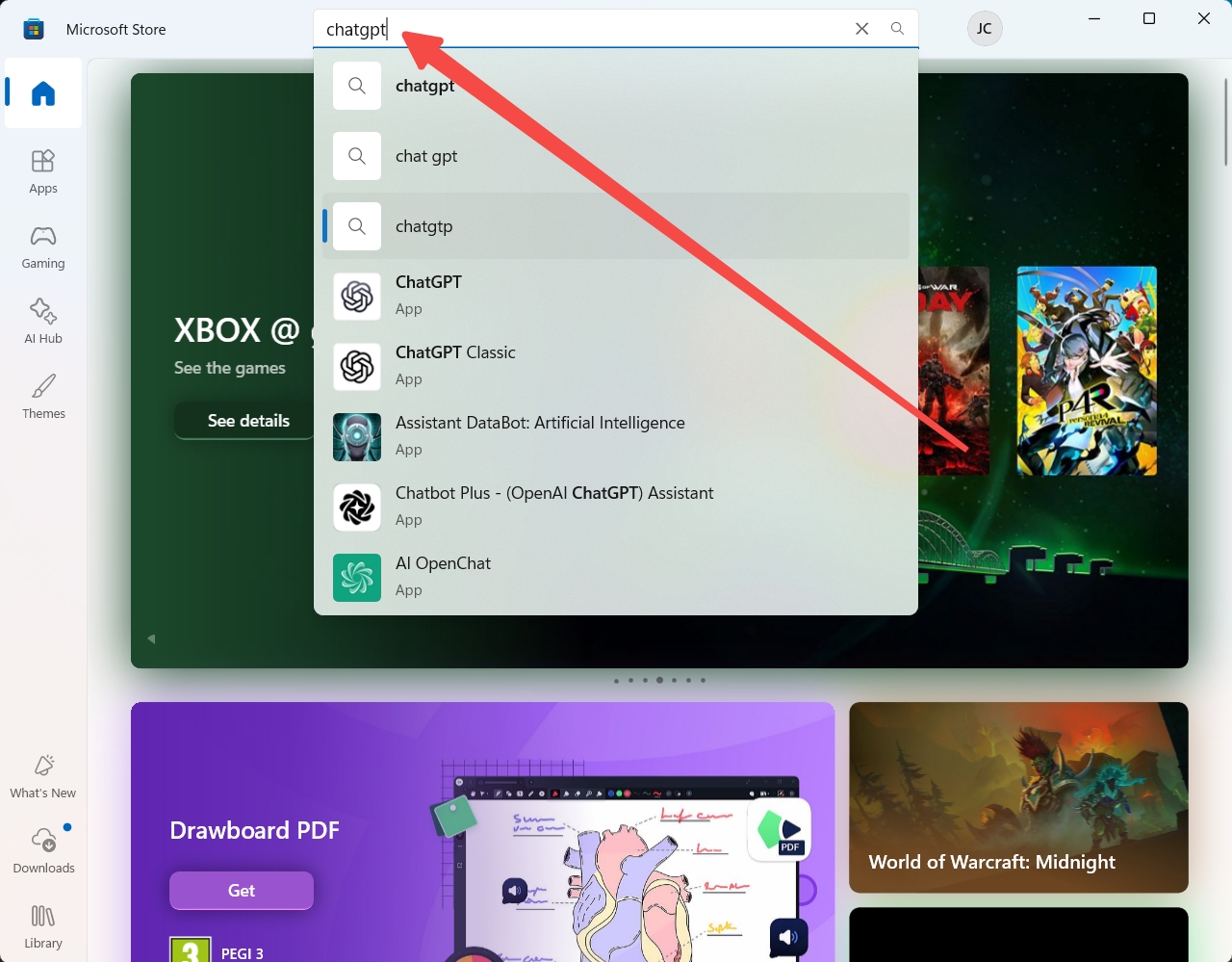Go to the Gaming section
1232x962 pixels.
pos(43,247)
